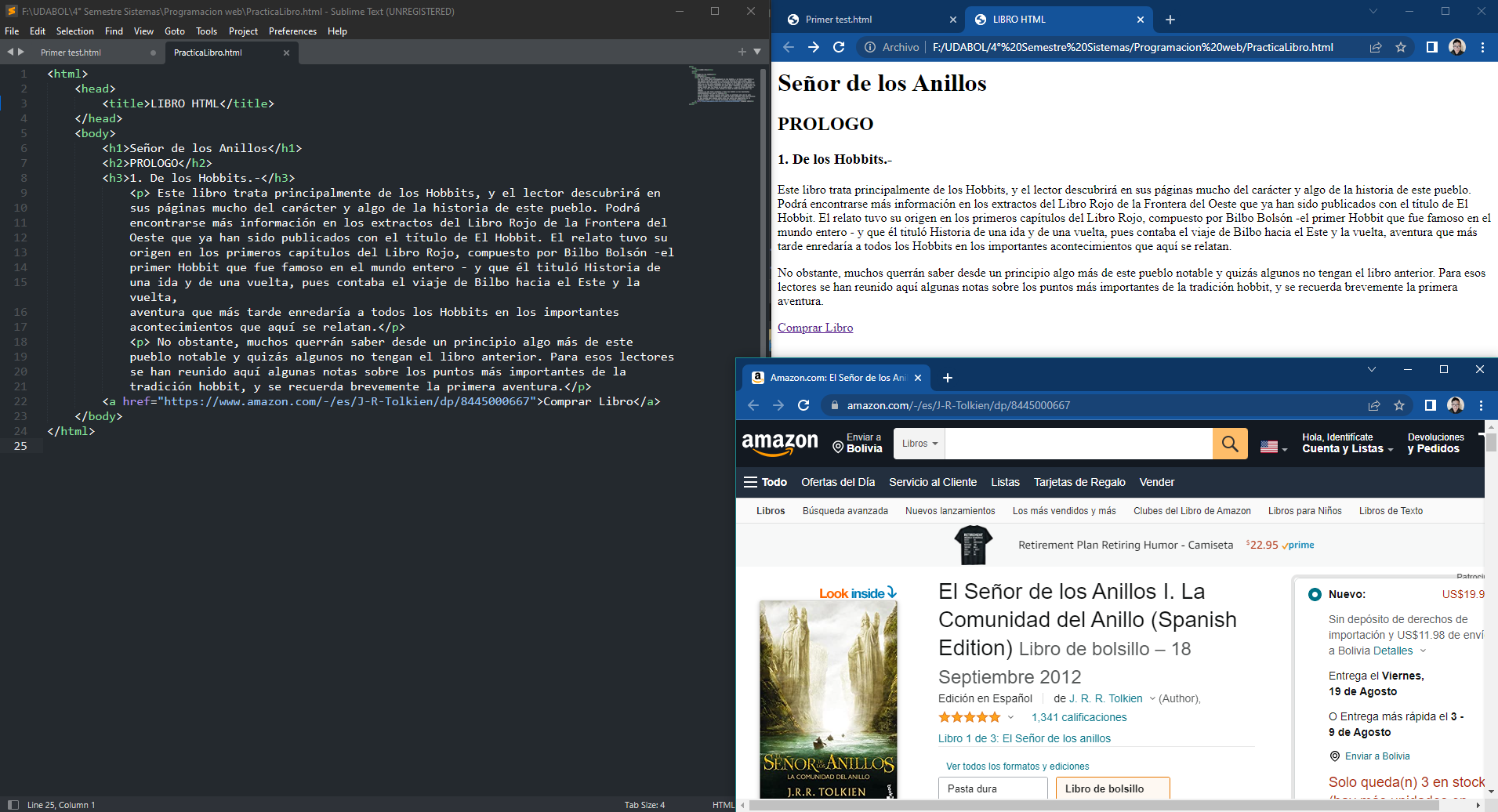1498x812 pixels.
Task: Open Todo hamburger menu on Amazon
Action: pos(765,482)
